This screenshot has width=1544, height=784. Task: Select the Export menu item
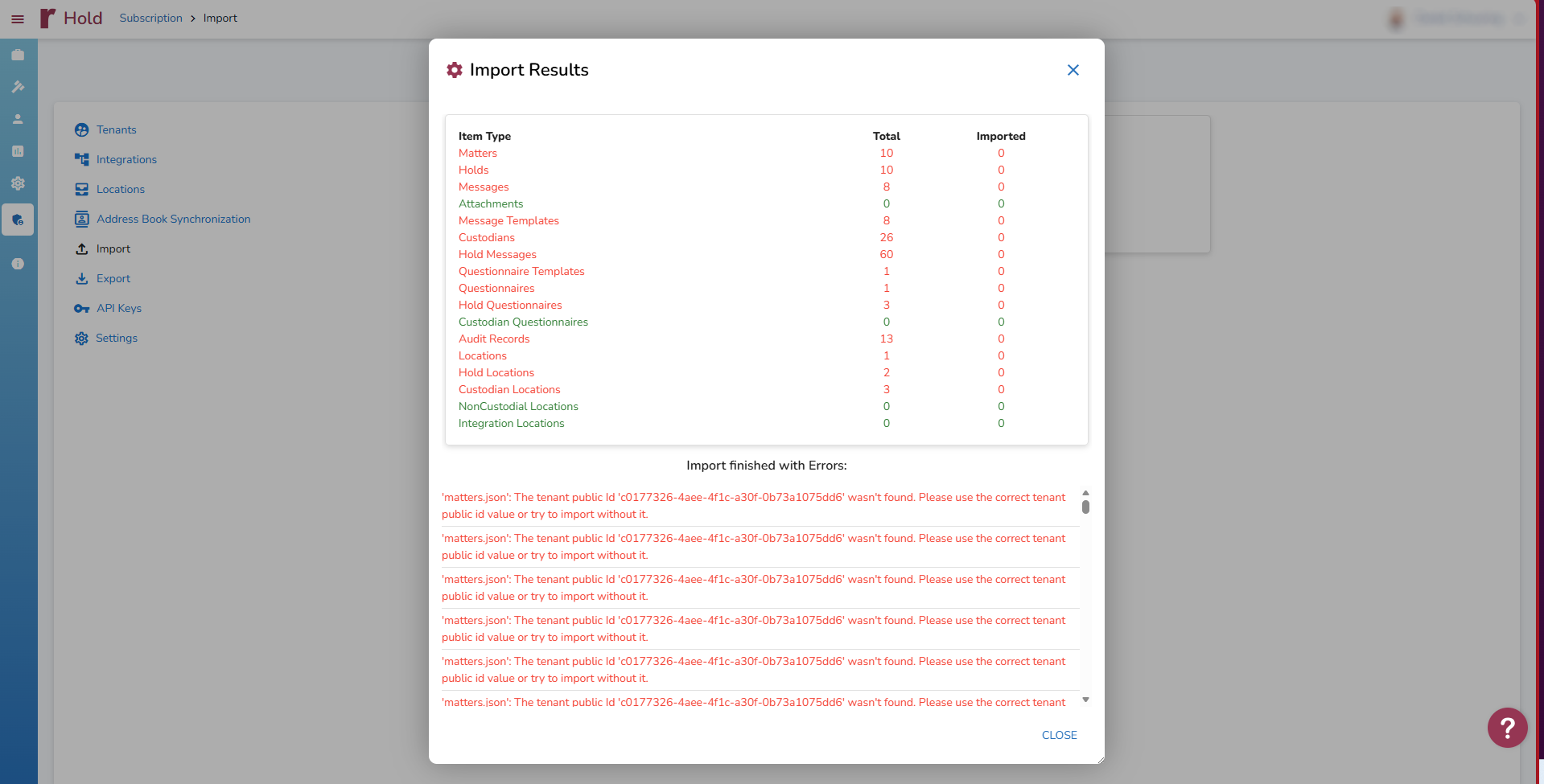coord(113,279)
